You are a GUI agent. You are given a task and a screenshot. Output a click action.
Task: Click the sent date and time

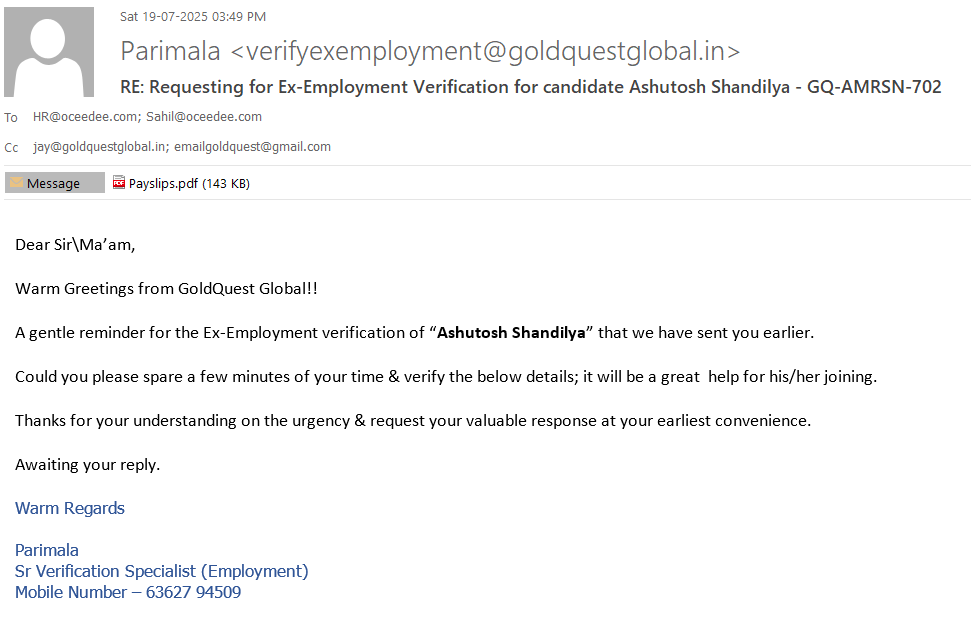(193, 17)
